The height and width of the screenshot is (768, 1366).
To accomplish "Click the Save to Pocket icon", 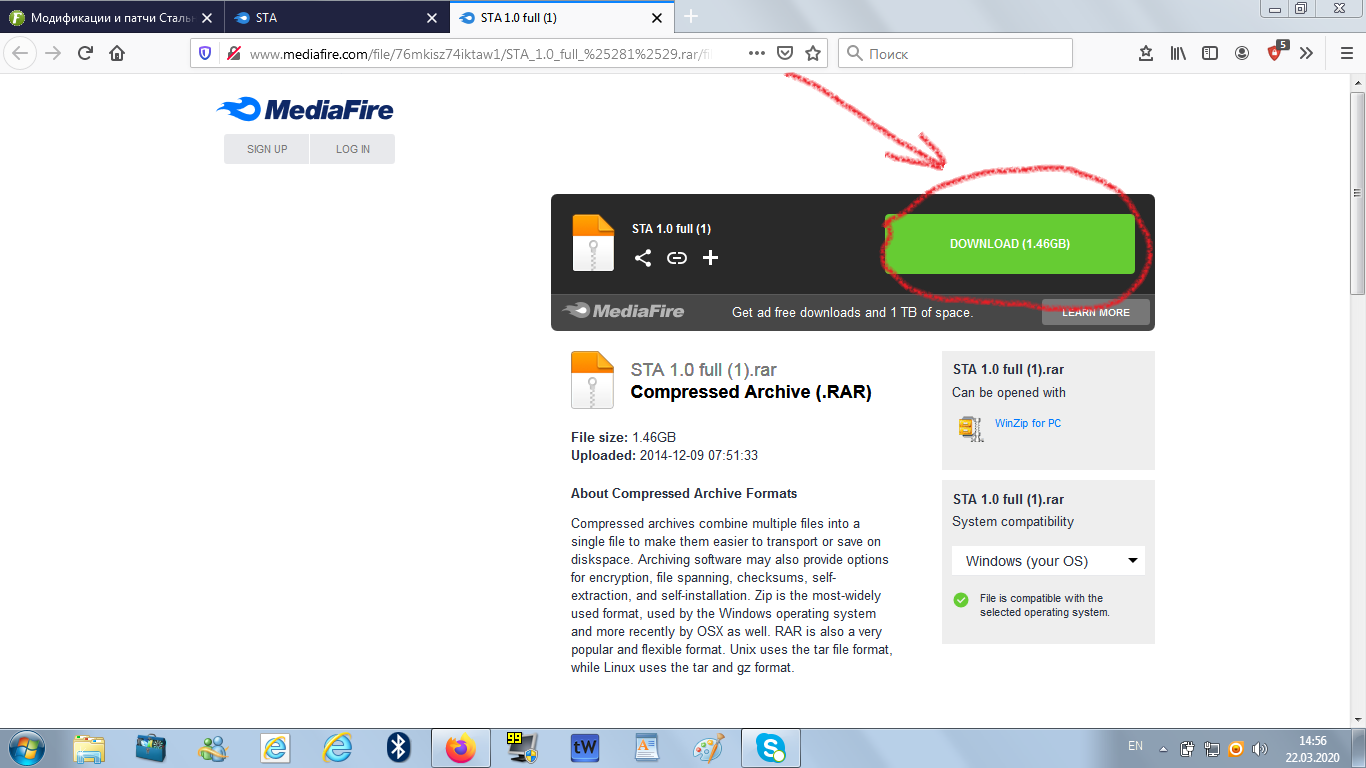I will pyautogui.click(x=785, y=53).
